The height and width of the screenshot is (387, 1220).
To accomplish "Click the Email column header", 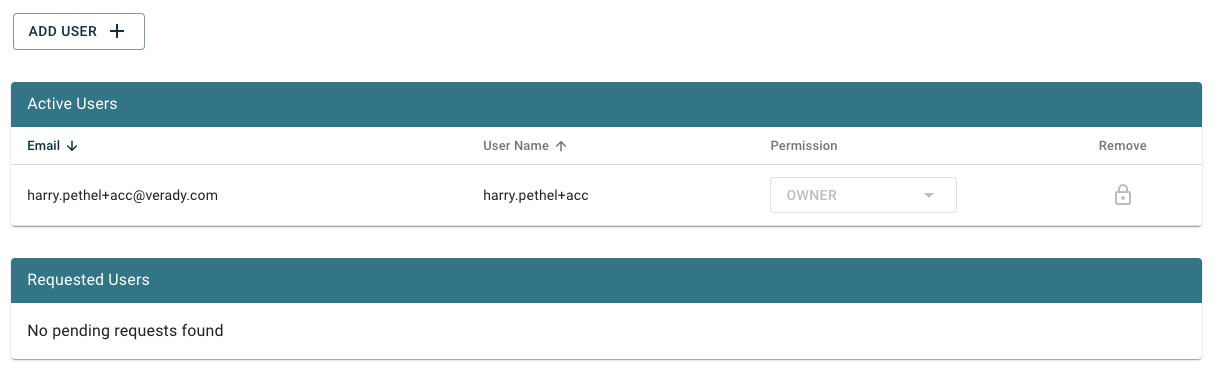I will point(44,146).
